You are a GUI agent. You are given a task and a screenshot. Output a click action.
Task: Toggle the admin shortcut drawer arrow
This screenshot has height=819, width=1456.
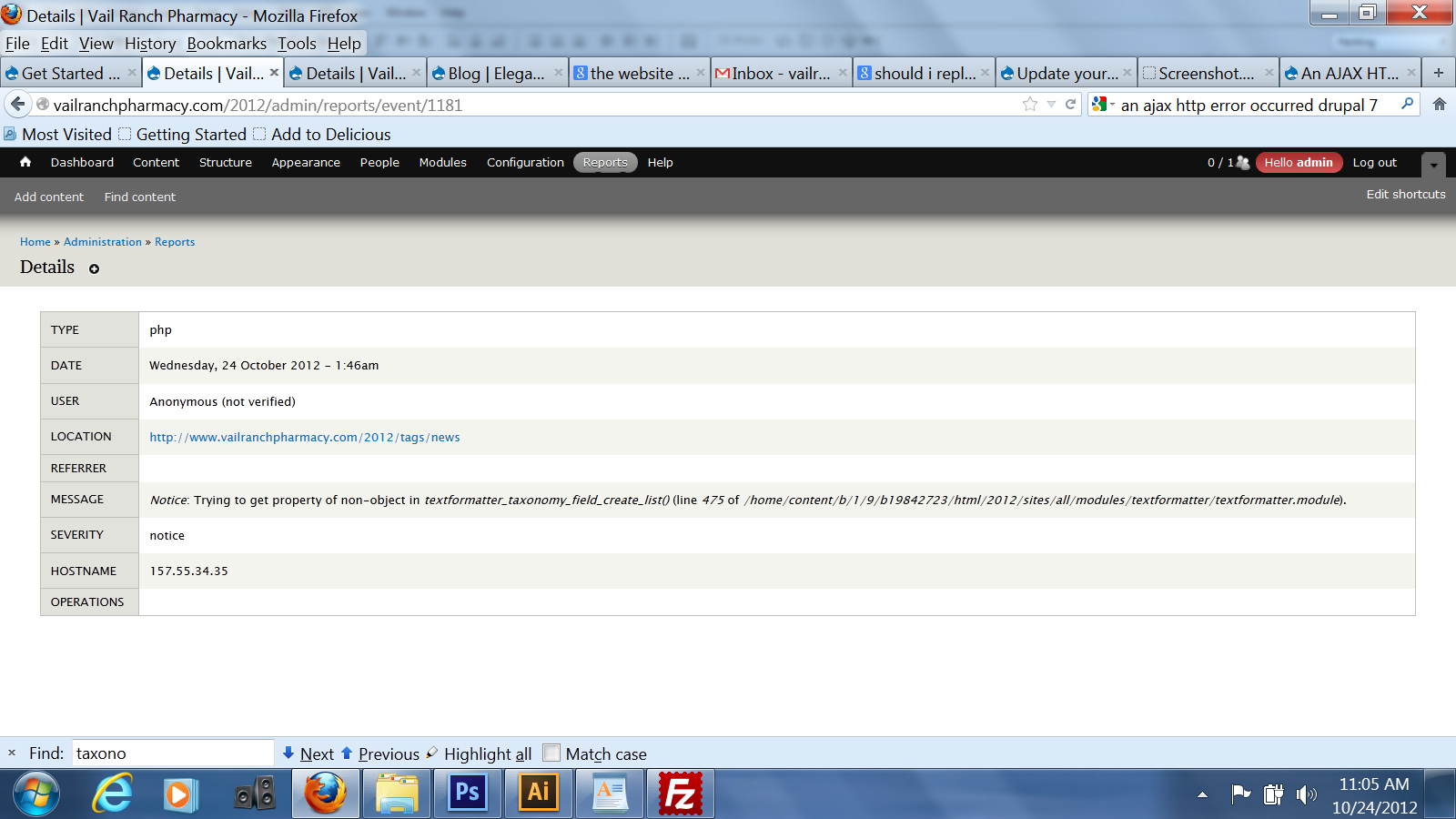click(x=1433, y=165)
